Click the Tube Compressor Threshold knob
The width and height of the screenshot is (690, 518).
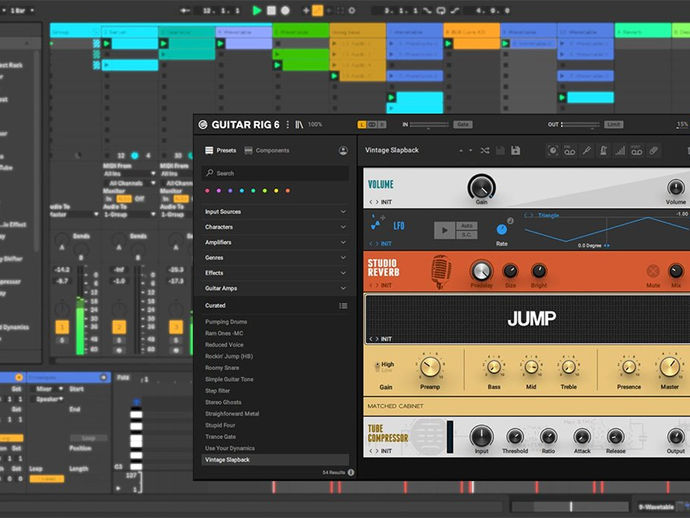515,437
